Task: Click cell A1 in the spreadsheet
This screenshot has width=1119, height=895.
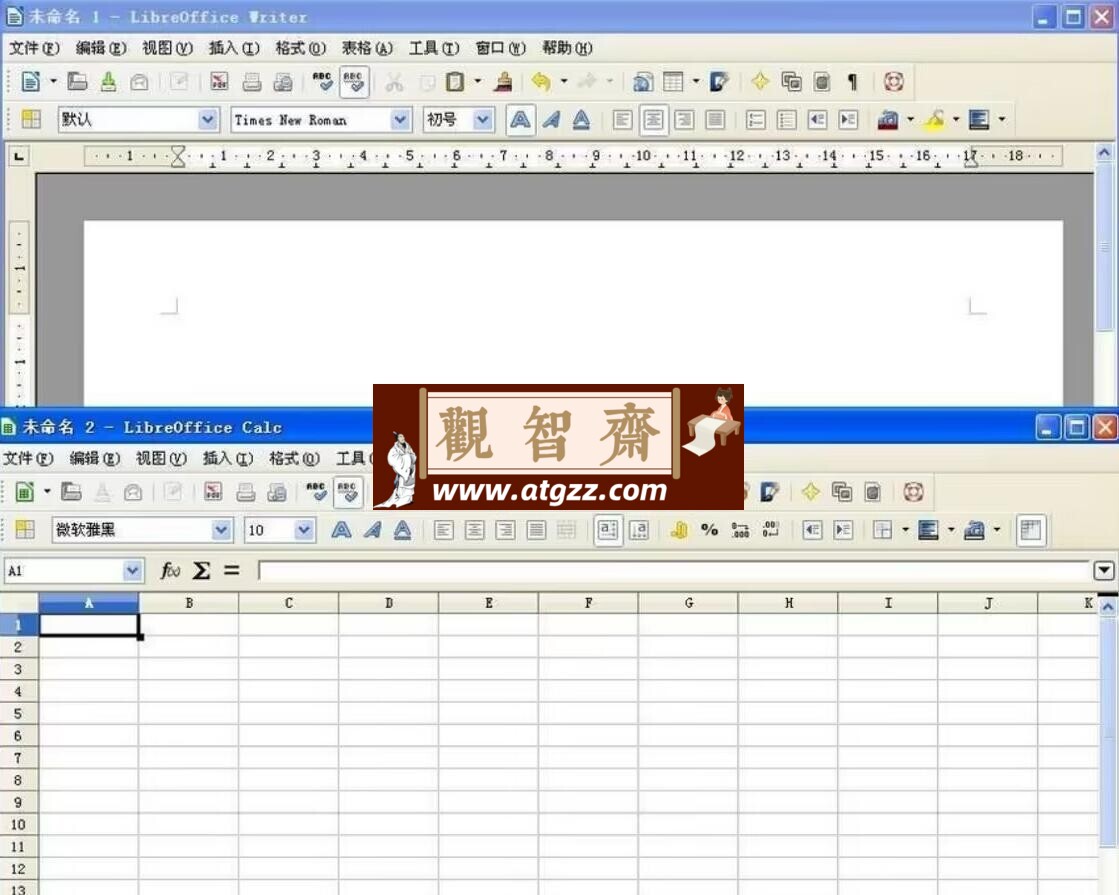Action: pos(88,625)
